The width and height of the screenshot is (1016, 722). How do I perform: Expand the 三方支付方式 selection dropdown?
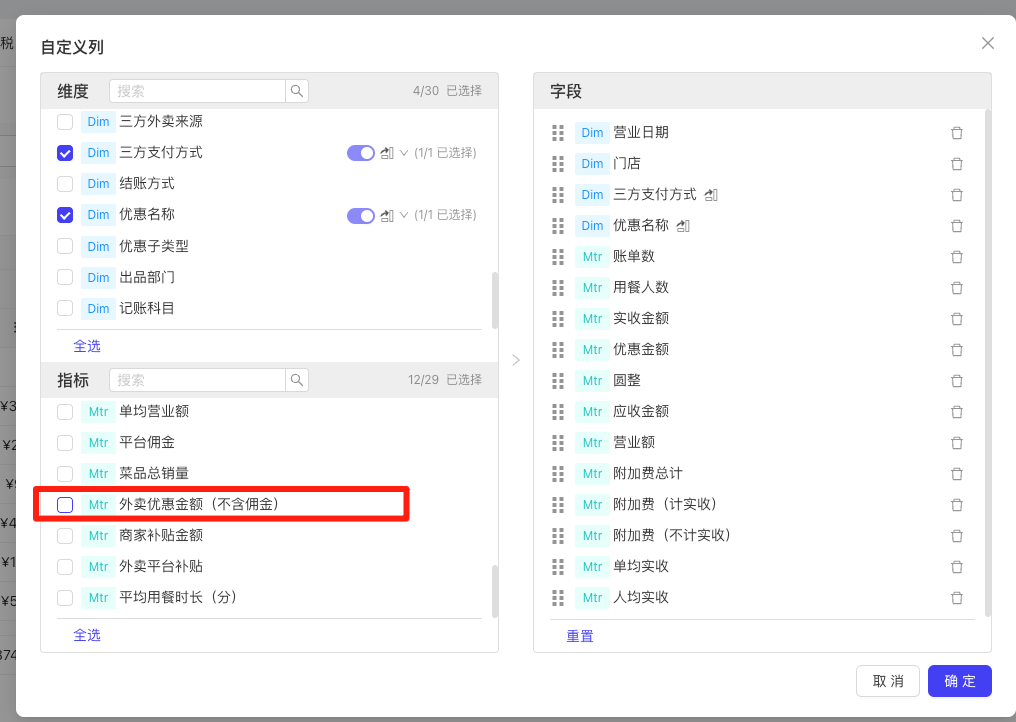click(404, 153)
